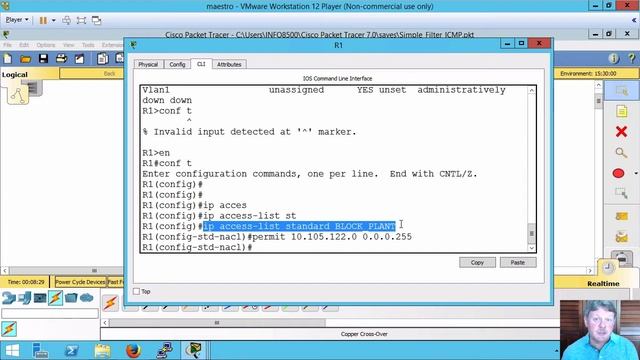Select the red X Delete tool
Screen dimensions: 640x360
click(x=621, y=131)
